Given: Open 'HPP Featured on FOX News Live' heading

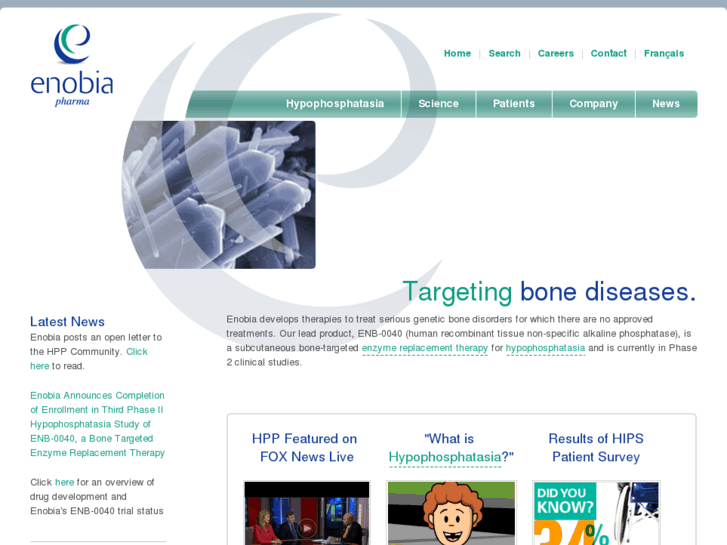Looking at the screenshot, I should point(305,448).
